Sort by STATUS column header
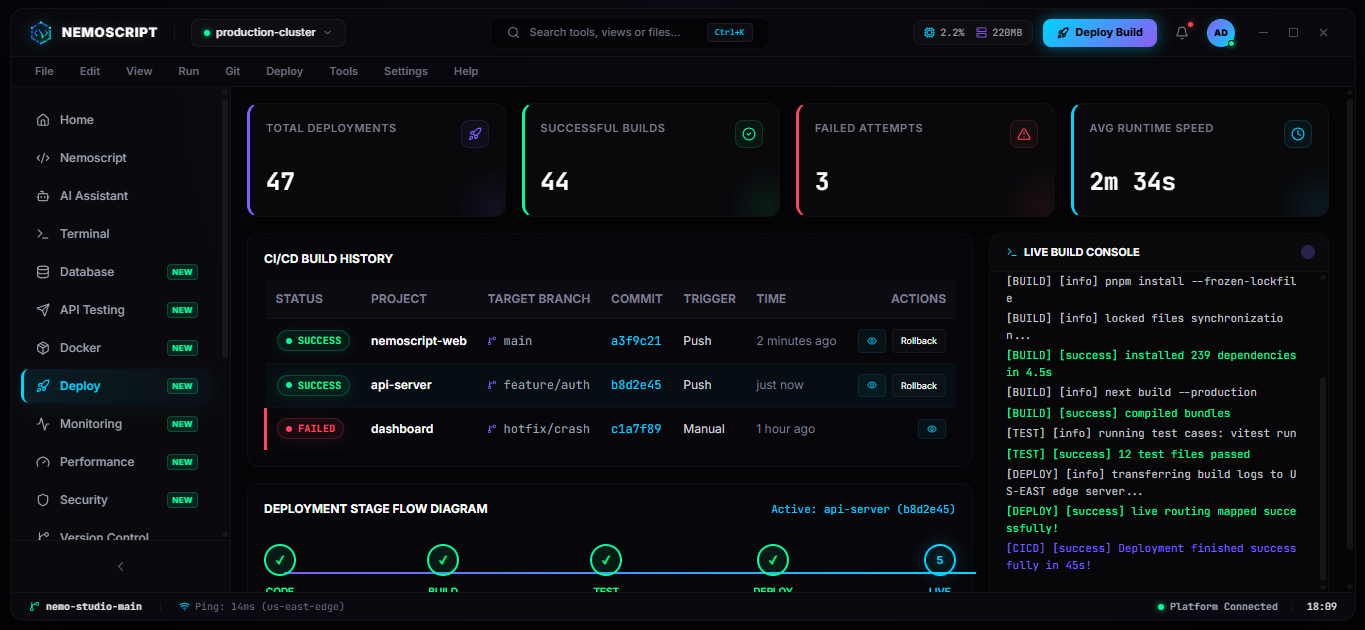1365x630 pixels. [x=299, y=299]
